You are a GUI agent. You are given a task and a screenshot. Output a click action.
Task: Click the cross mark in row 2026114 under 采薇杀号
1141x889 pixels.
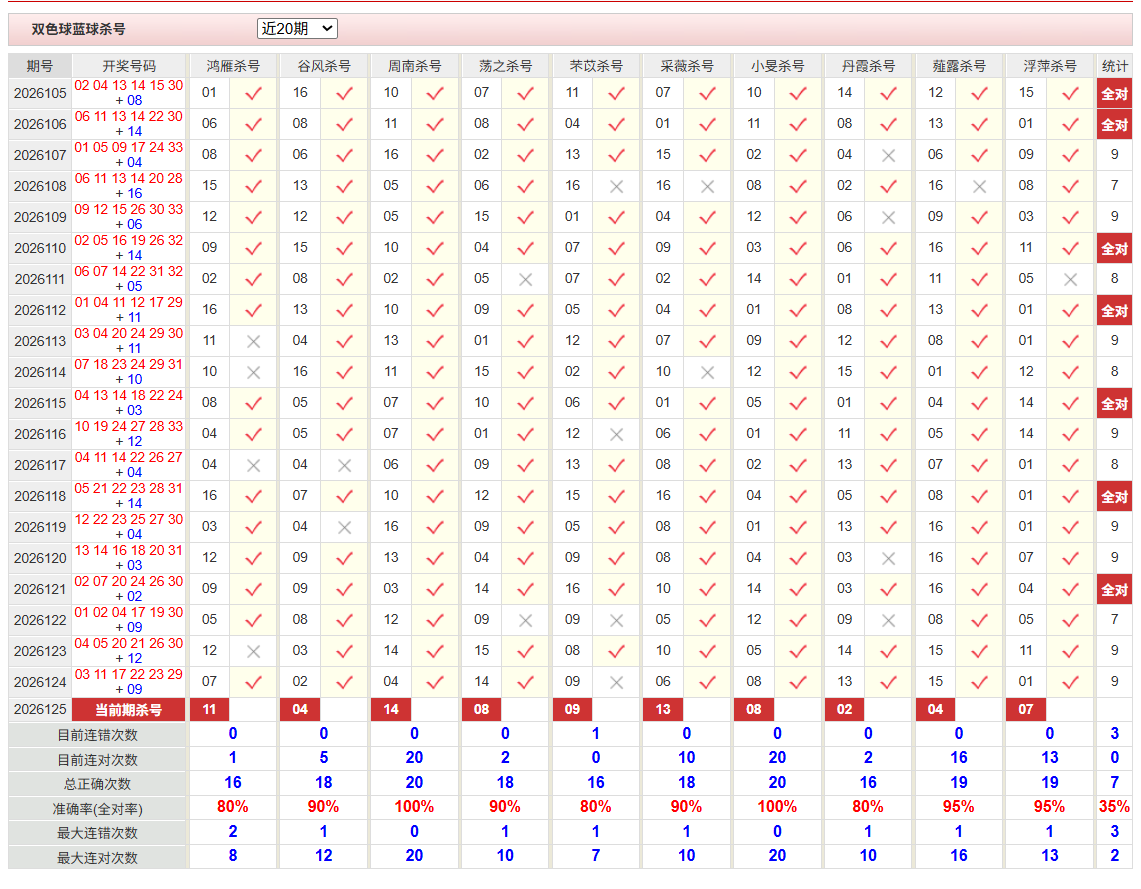707,373
